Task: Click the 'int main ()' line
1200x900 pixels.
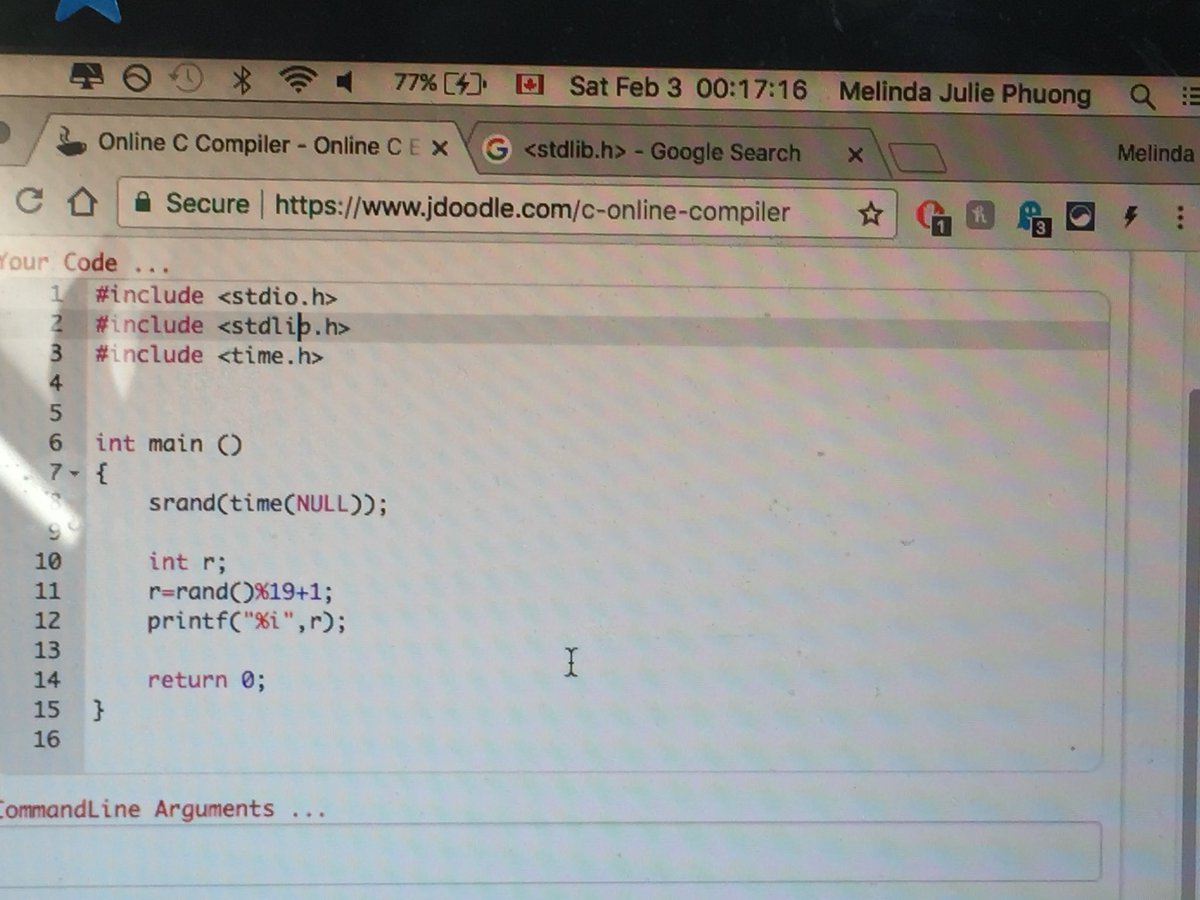Action: click(168, 443)
